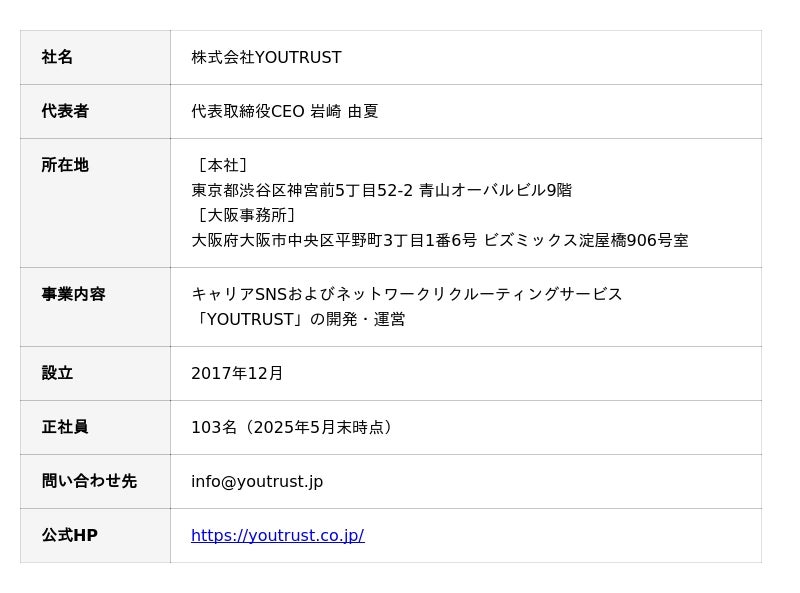Click the 代表者 row header
The image size is (800, 593).
(65, 112)
